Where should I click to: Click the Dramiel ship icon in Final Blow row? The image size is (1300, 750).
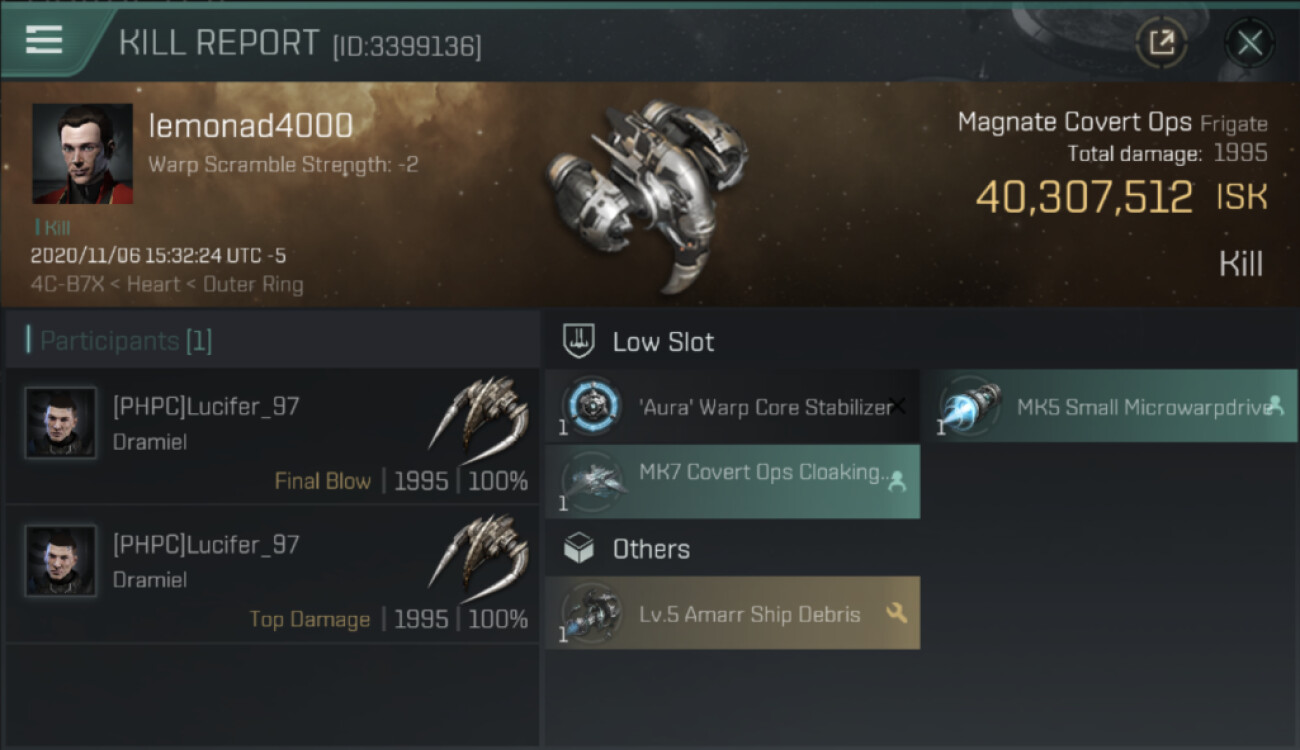(x=478, y=412)
